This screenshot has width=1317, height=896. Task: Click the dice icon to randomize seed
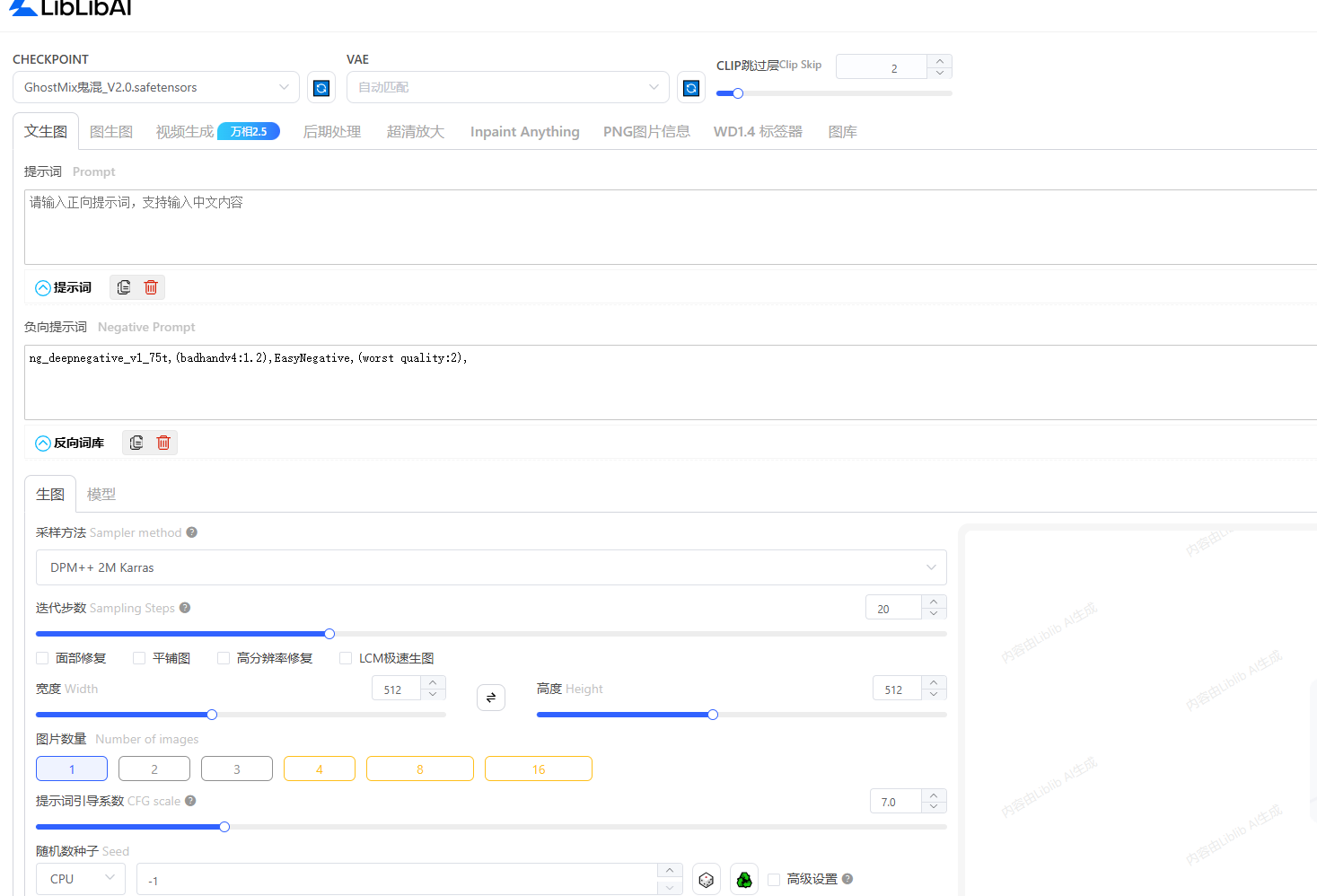tap(707, 880)
